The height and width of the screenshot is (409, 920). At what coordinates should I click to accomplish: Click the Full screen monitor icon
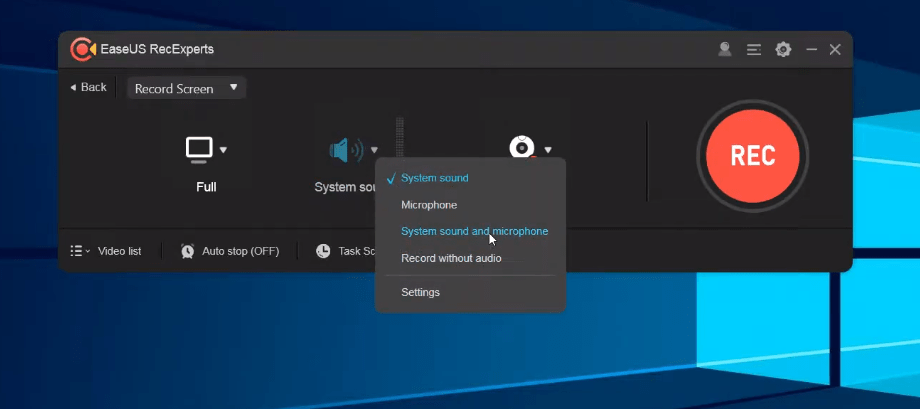(x=199, y=150)
